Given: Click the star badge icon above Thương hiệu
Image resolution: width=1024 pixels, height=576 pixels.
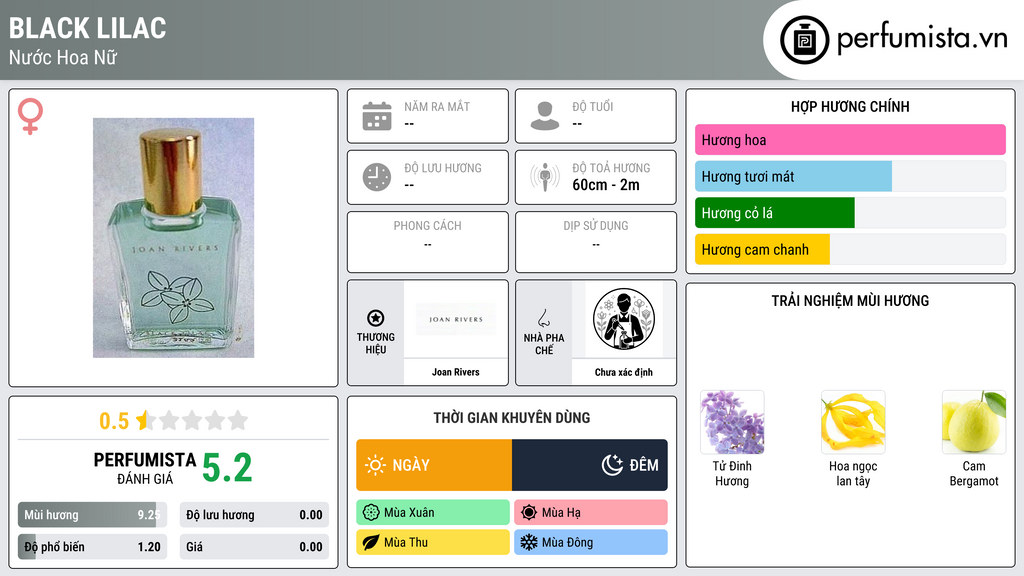Looking at the screenshot, I should 376,318.
